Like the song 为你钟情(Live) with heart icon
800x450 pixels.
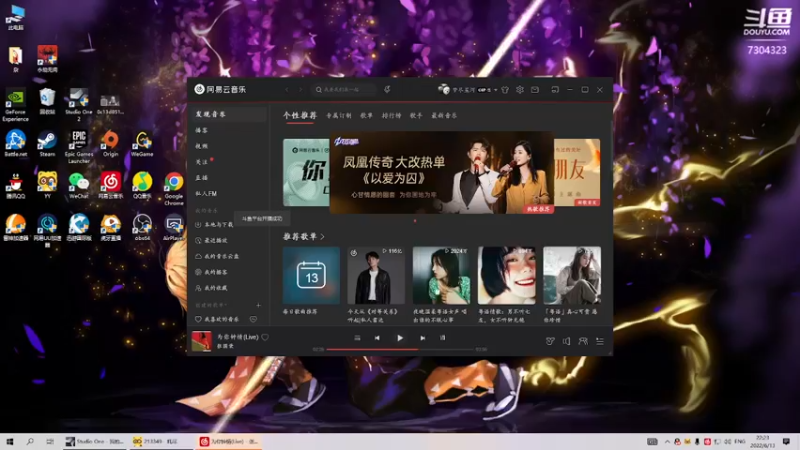click(x=265, y=337)
